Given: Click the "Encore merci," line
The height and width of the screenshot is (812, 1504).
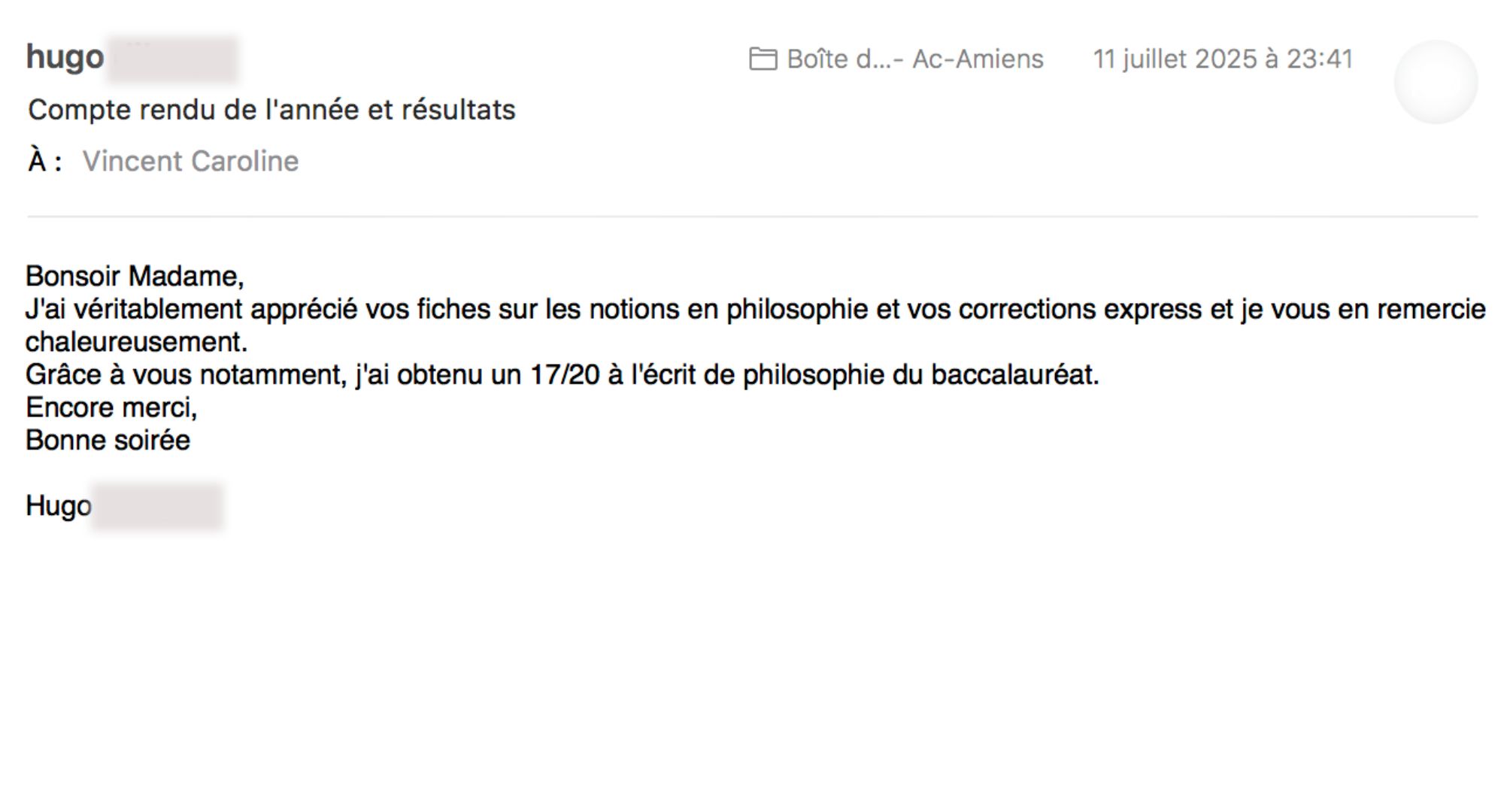Looking at the screenshot, I should [111, 408].
